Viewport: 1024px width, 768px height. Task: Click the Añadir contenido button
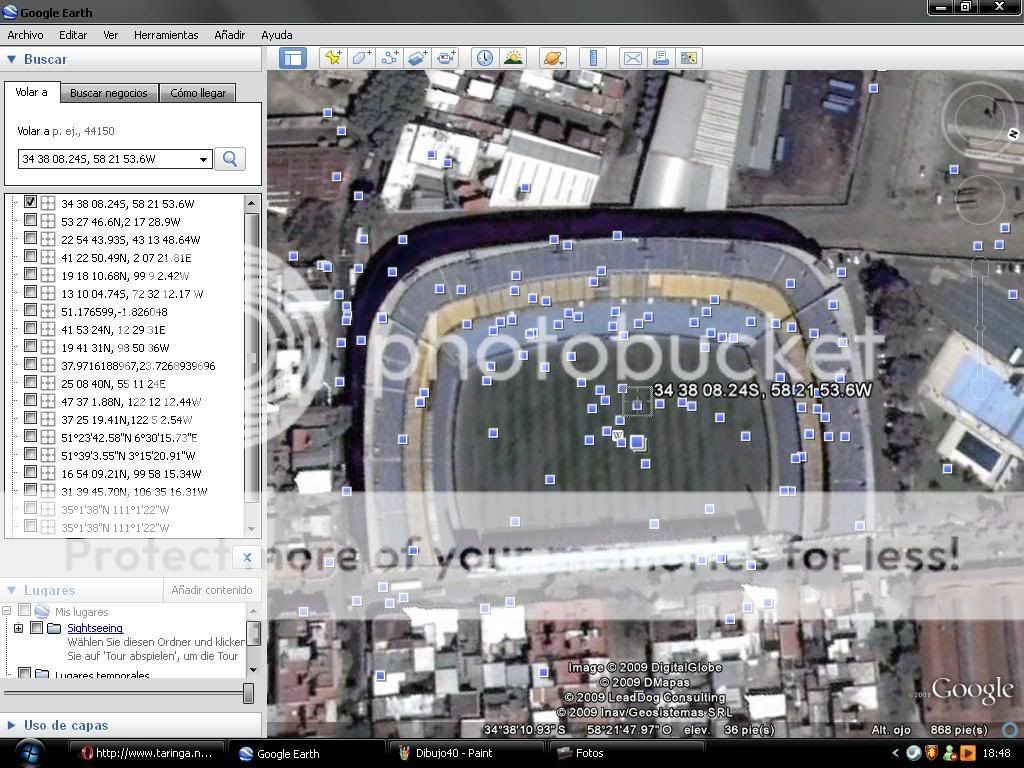pos(212,590)
